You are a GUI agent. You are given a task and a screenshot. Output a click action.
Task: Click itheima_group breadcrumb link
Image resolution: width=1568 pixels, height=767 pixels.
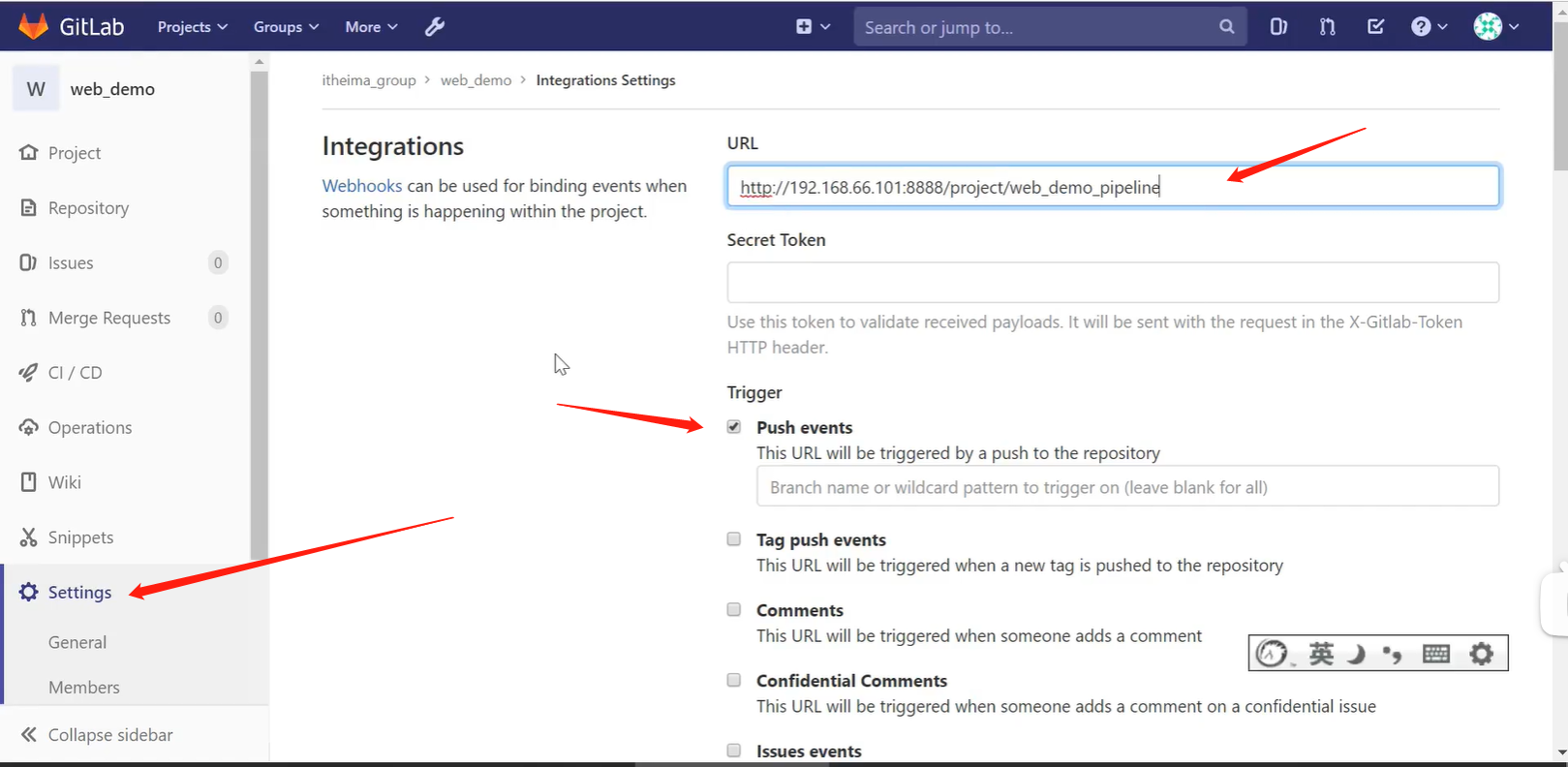point(369,80)
